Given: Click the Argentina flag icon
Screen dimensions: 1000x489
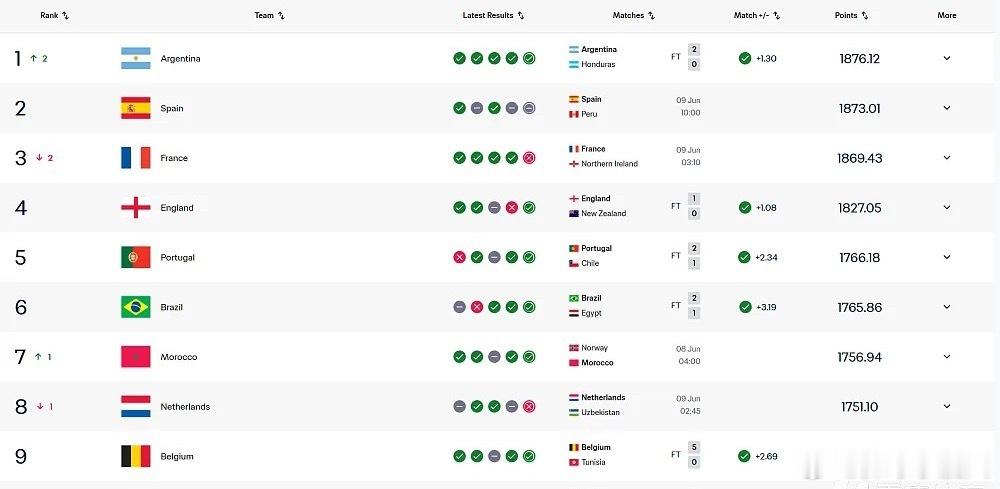Looking at the screenshot, I should click(x=136, y=58).
